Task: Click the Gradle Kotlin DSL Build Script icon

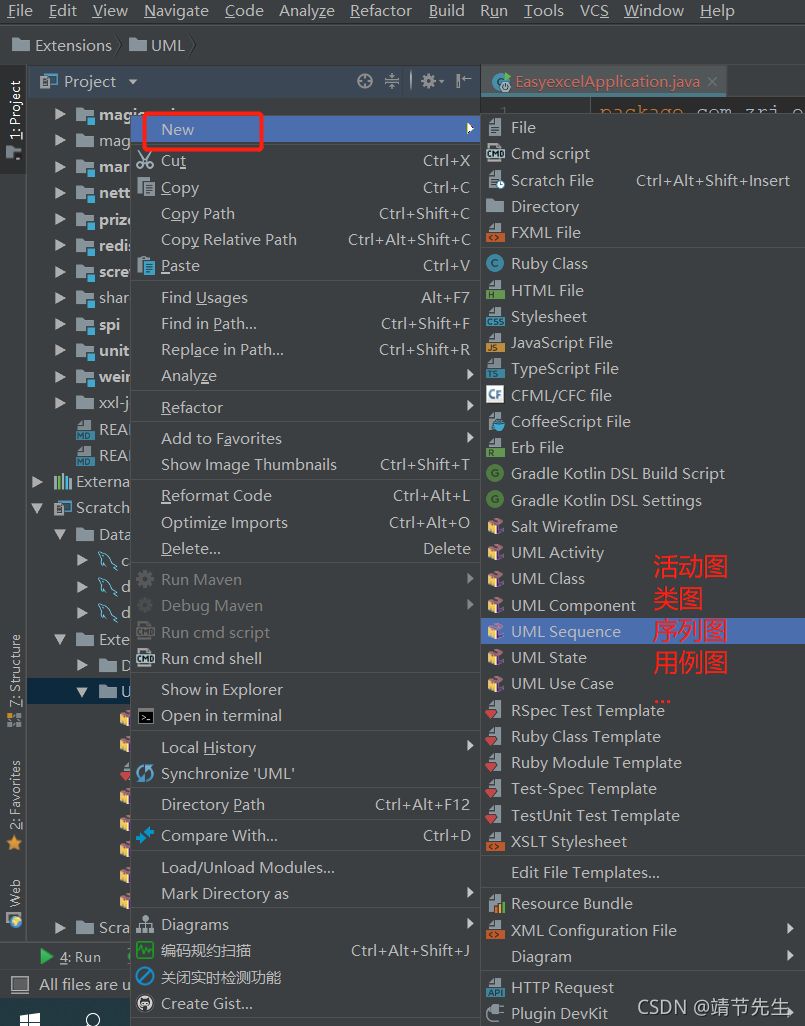Action: click(495, 474)
